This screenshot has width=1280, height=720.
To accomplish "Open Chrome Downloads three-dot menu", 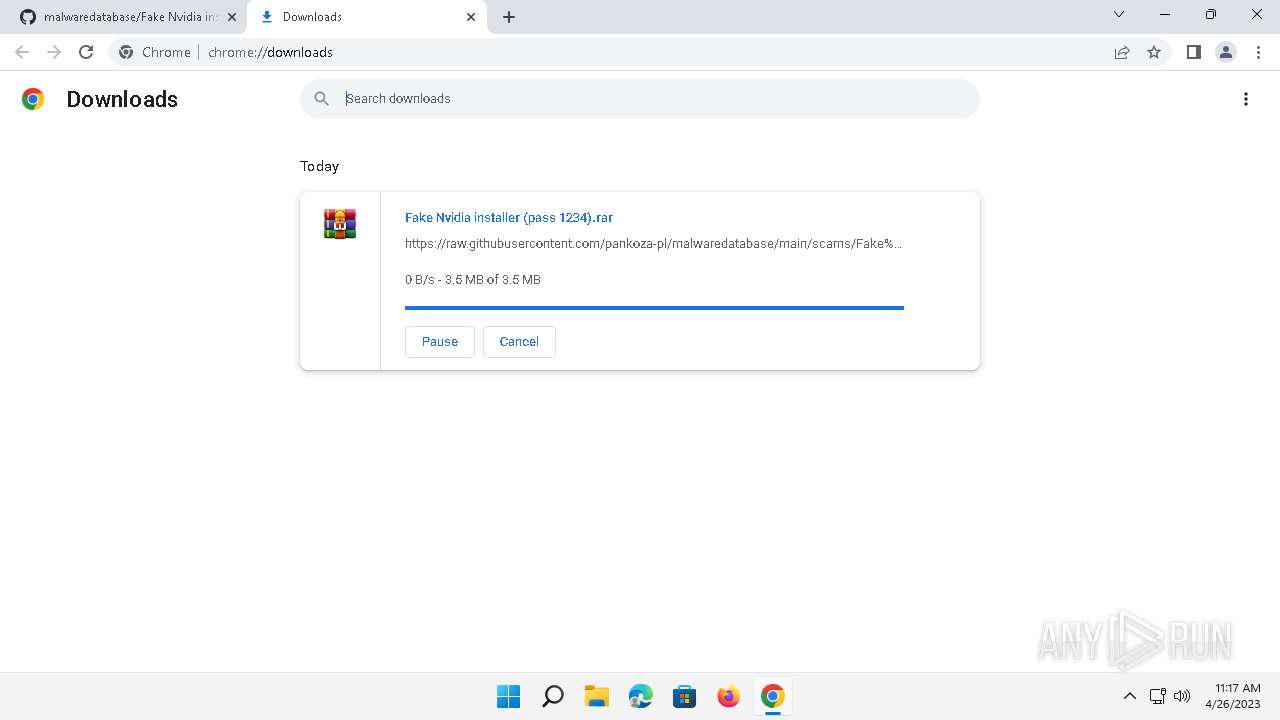I will pos(1246,99).
